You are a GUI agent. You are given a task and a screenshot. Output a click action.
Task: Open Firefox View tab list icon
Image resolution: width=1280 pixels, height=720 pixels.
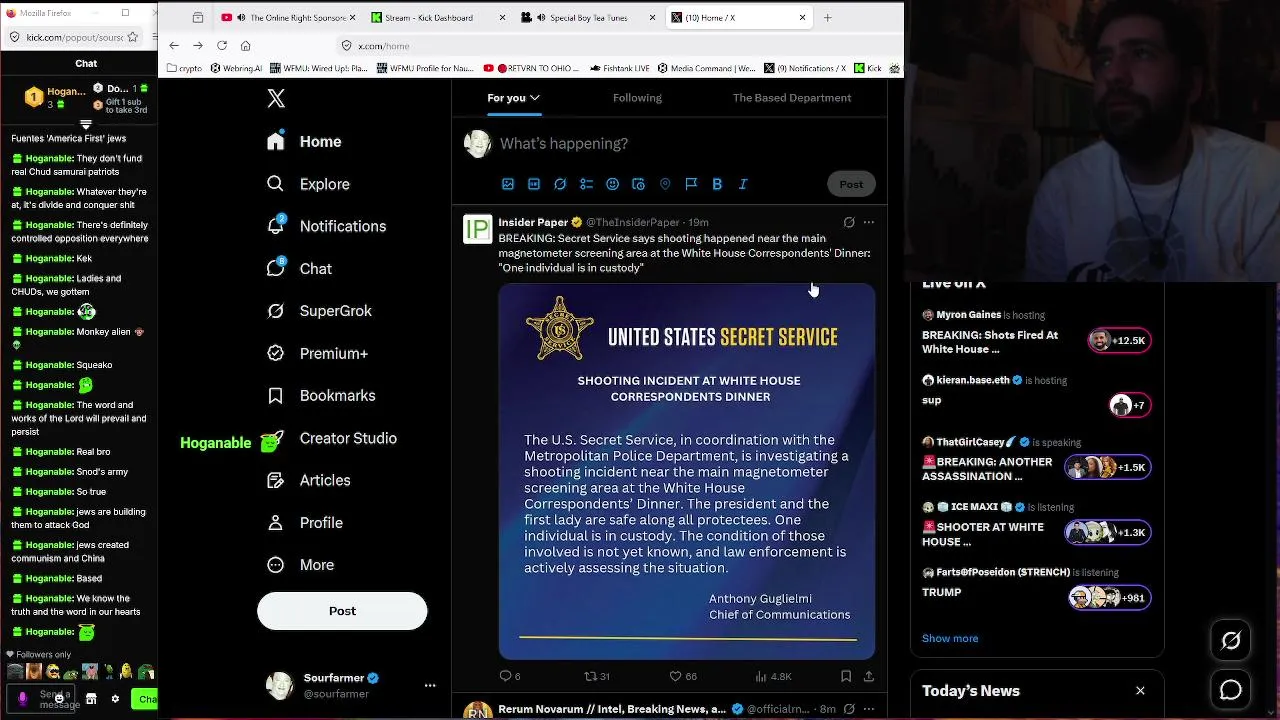(198, 17)
